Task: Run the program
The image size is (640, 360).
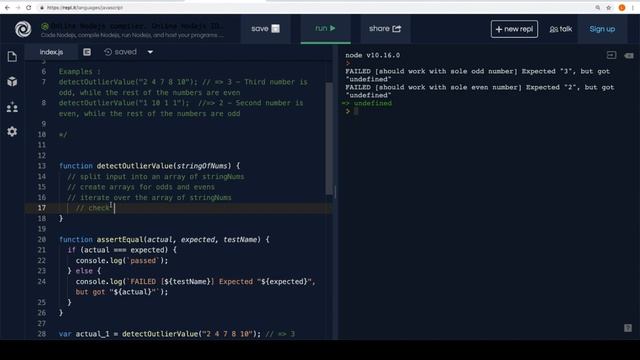Action: click(325, 29)
